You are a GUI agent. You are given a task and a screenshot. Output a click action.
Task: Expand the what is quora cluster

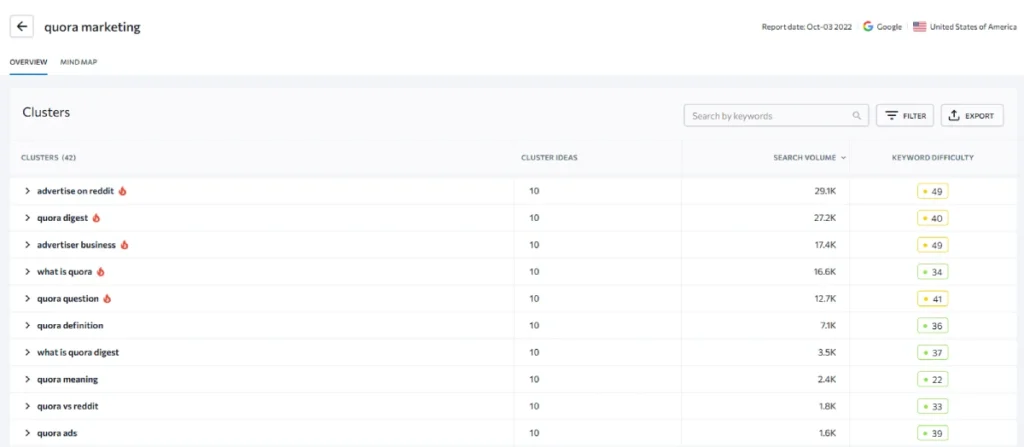tap(27, 271)
